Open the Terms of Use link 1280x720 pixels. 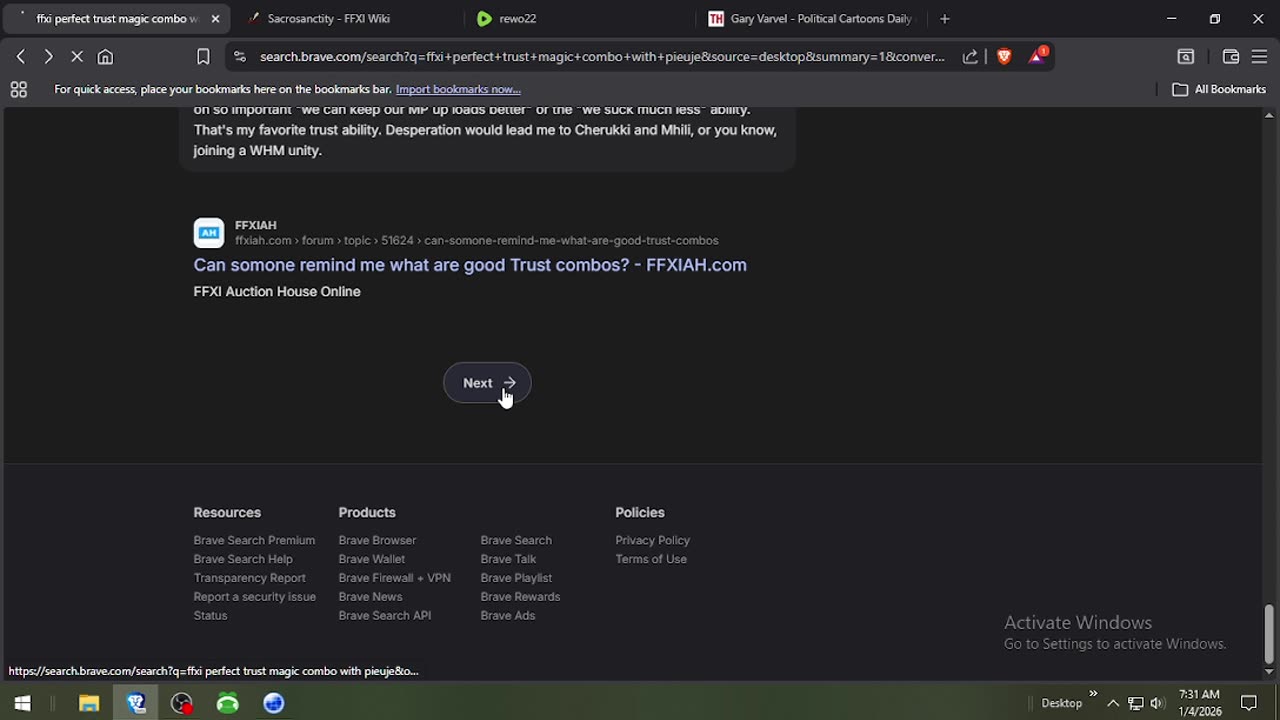[651, 559]
